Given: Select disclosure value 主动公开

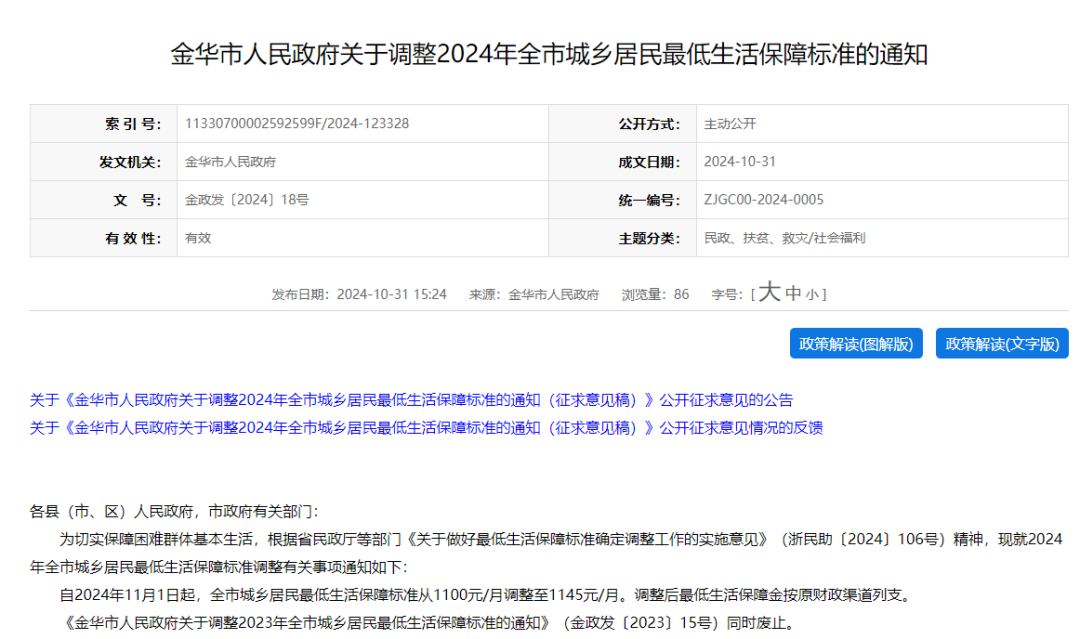Looking at the screenshot, I should pos(729,124).
